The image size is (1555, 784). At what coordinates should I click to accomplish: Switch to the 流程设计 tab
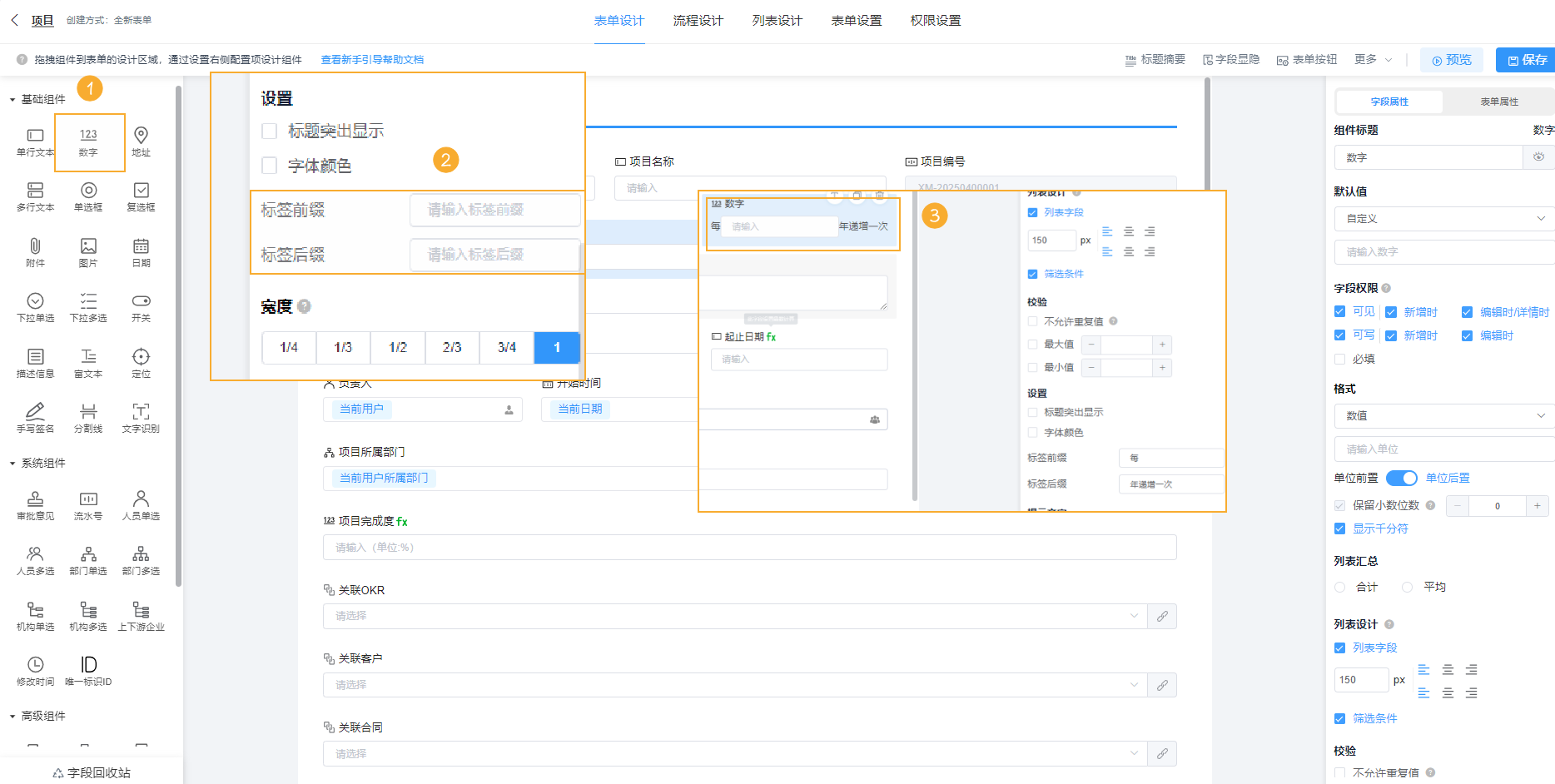click(x=698, y=20)
